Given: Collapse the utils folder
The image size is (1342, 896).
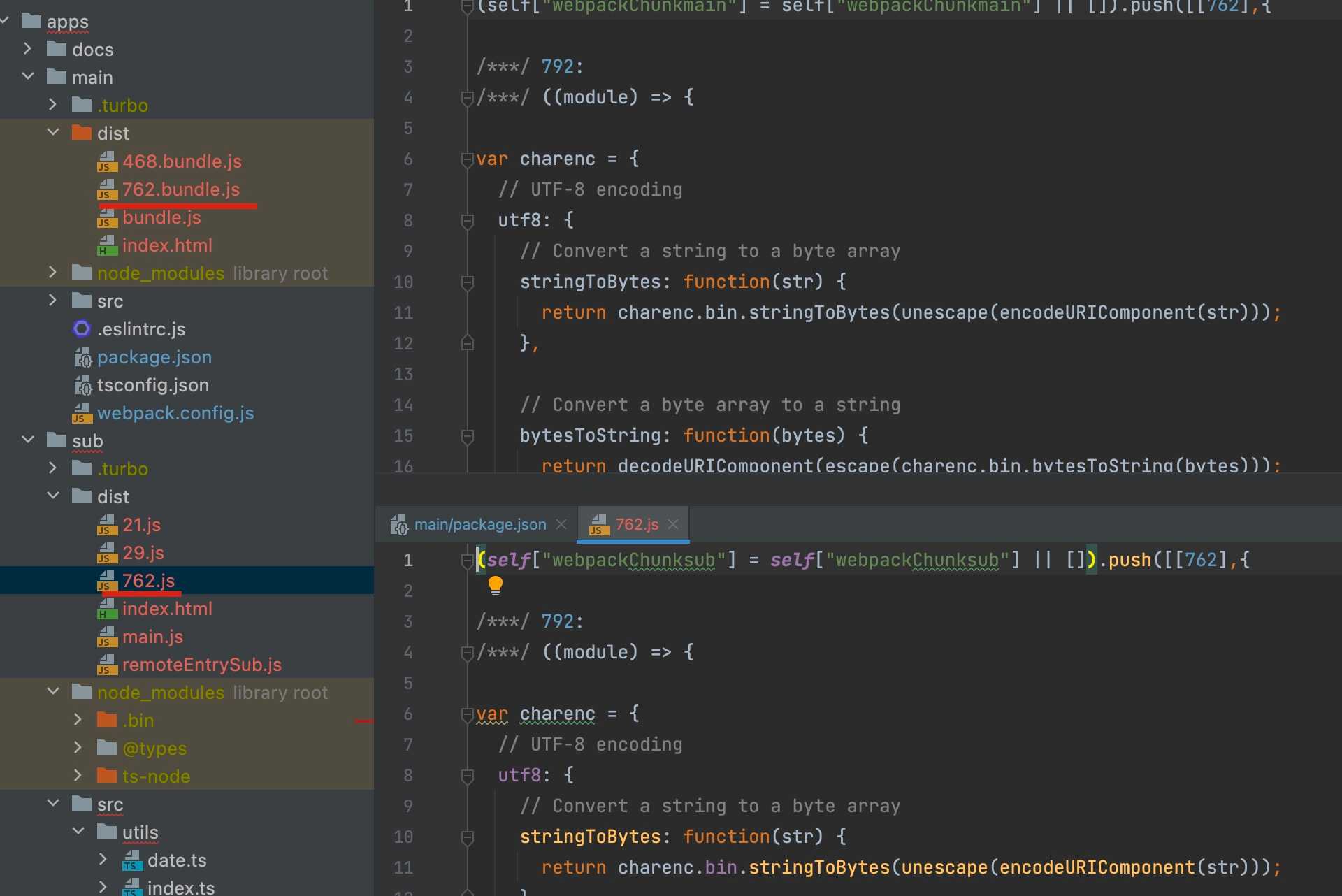Looking at the screenshot, I should [78, 831].
